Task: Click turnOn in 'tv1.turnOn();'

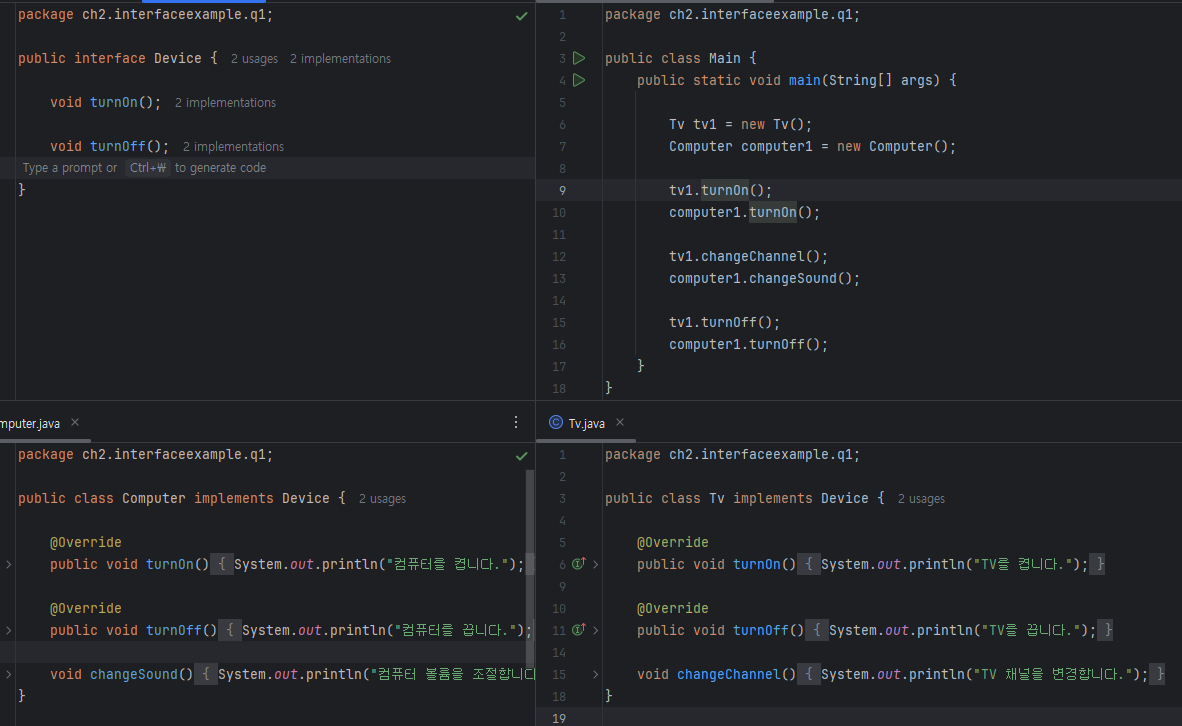Action: click(724, 191)
